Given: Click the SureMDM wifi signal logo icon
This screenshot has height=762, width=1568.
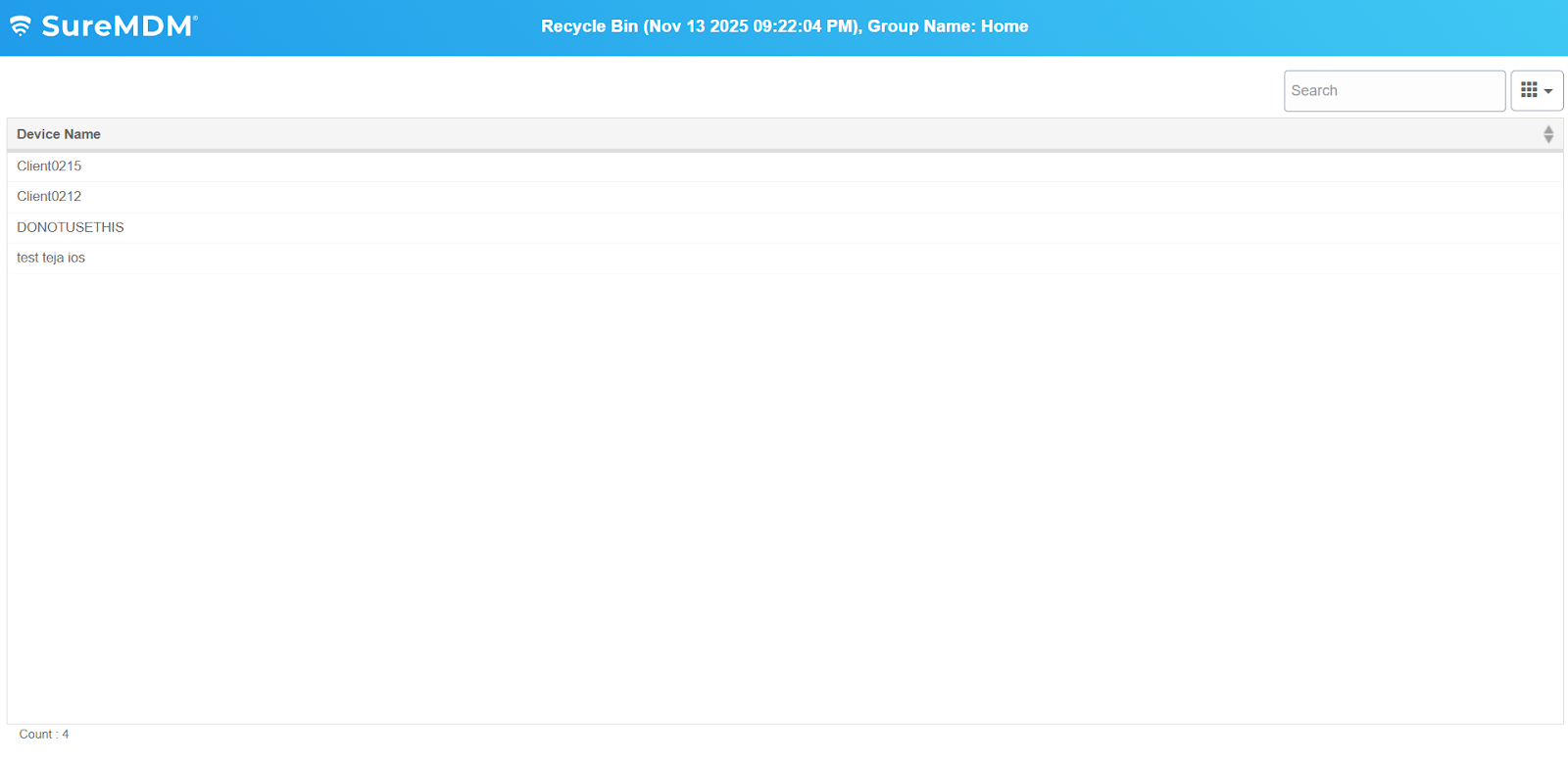Looking at the screenshot, I should pos(21,26).
